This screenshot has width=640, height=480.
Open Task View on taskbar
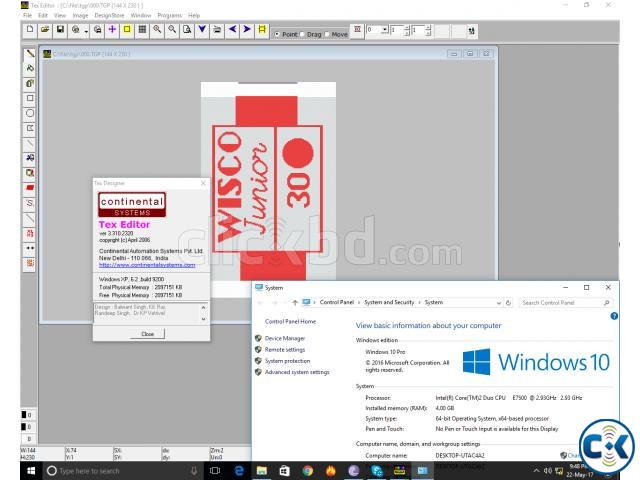coord(215,471)
